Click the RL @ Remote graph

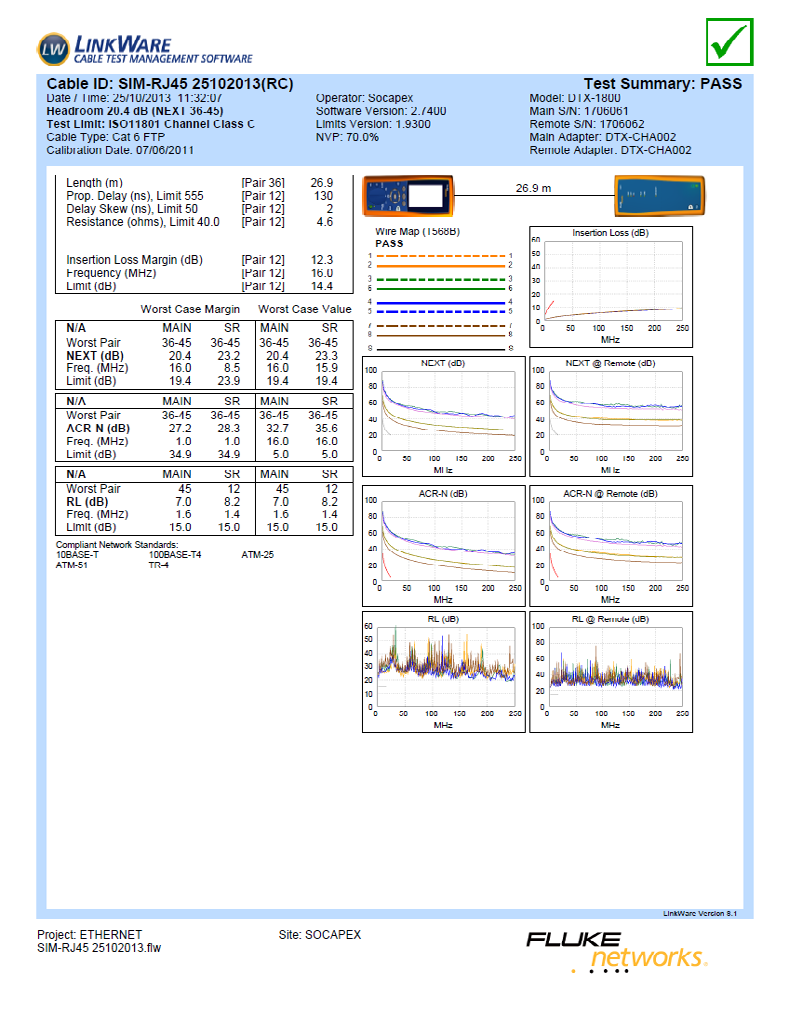coord(610,671)
